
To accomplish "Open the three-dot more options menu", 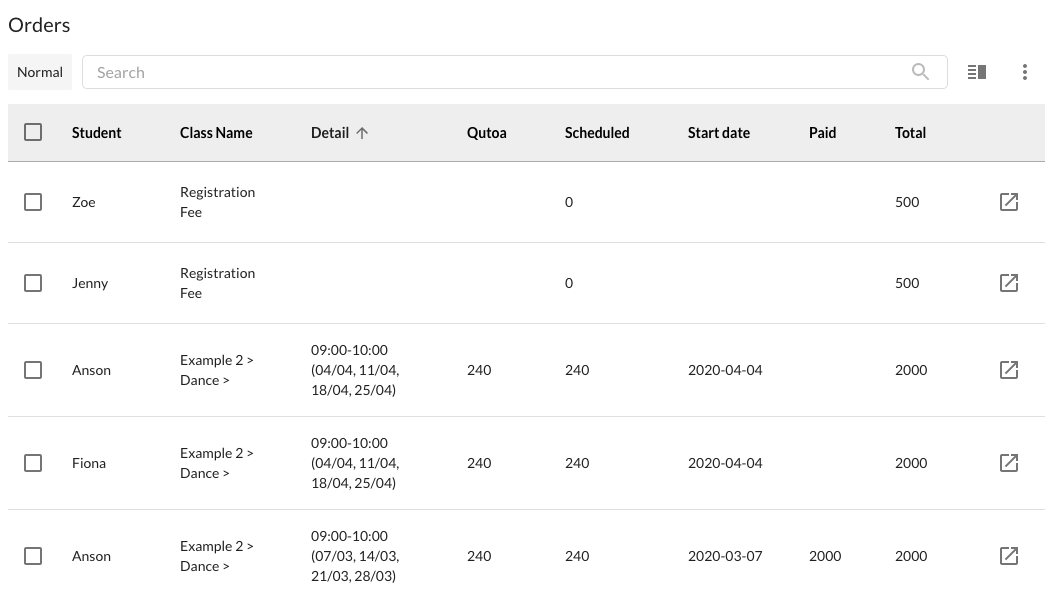I will [x=1024, y=72].
